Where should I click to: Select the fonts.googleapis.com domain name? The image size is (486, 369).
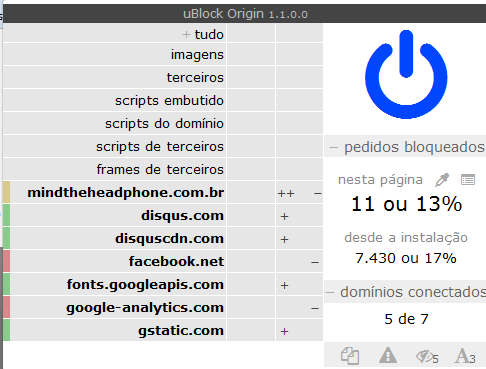(145, 285)
